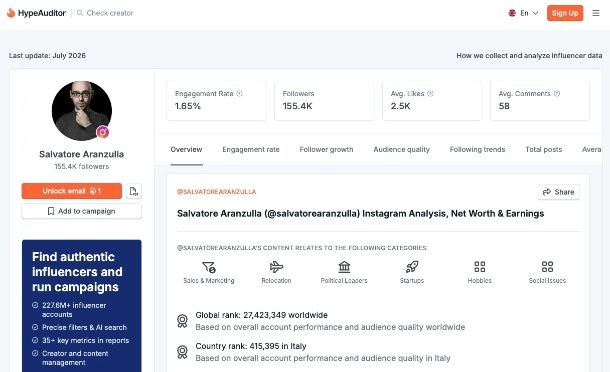Click the Followers 155.4K stat card

(324, 100)
